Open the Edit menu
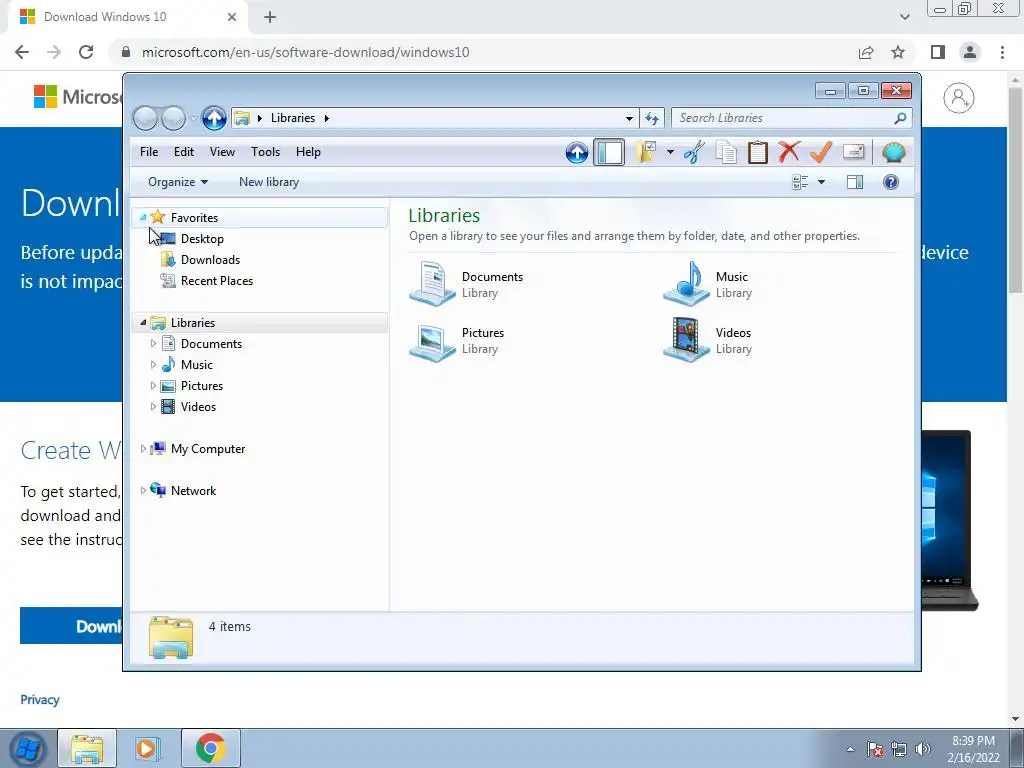The image size is (1024, 768). [x=184, y=152]
